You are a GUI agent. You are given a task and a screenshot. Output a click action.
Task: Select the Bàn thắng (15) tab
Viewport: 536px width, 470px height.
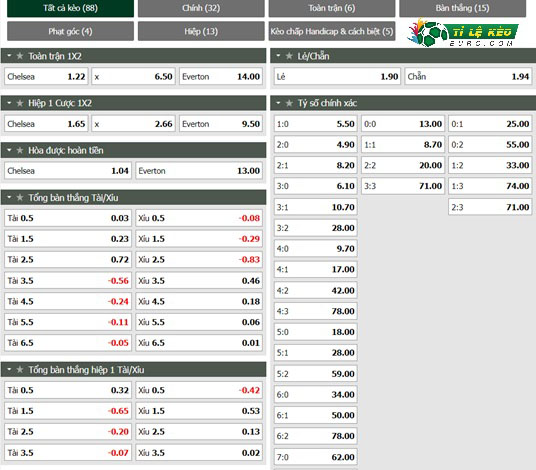(463, 8)
